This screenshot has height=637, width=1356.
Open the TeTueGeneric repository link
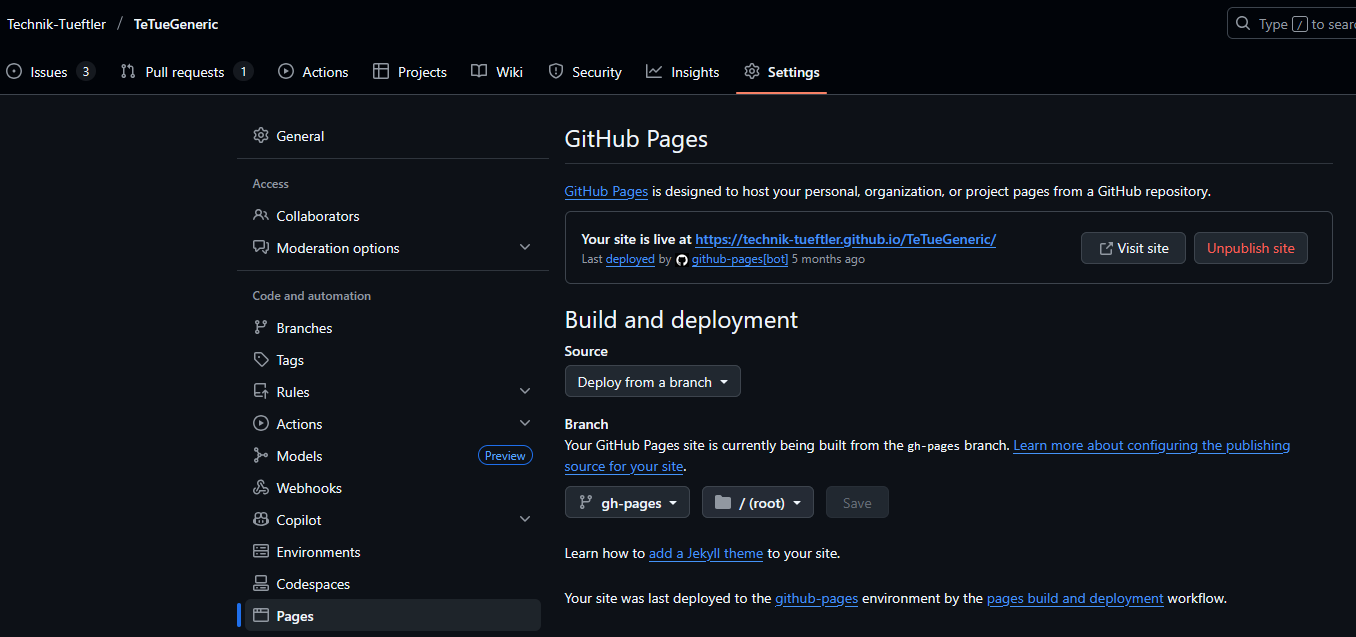pyautogui.click(x=176, y=24)
